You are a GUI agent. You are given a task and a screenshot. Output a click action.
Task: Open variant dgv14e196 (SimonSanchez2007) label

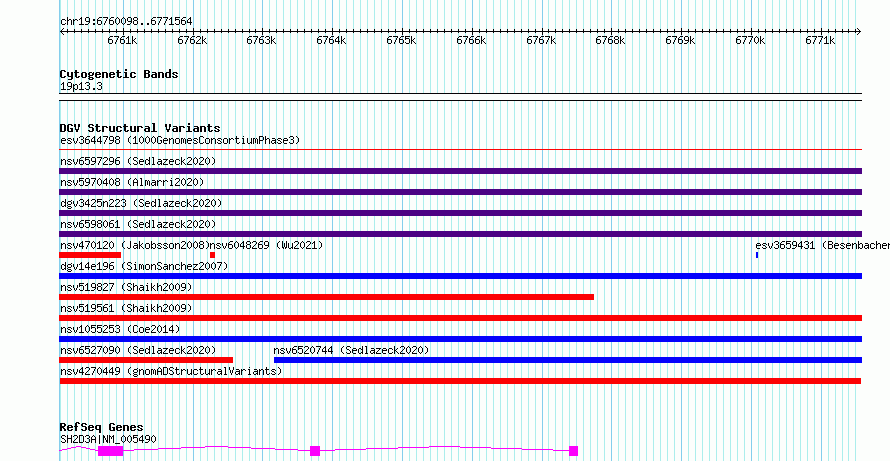click(144, 266)
